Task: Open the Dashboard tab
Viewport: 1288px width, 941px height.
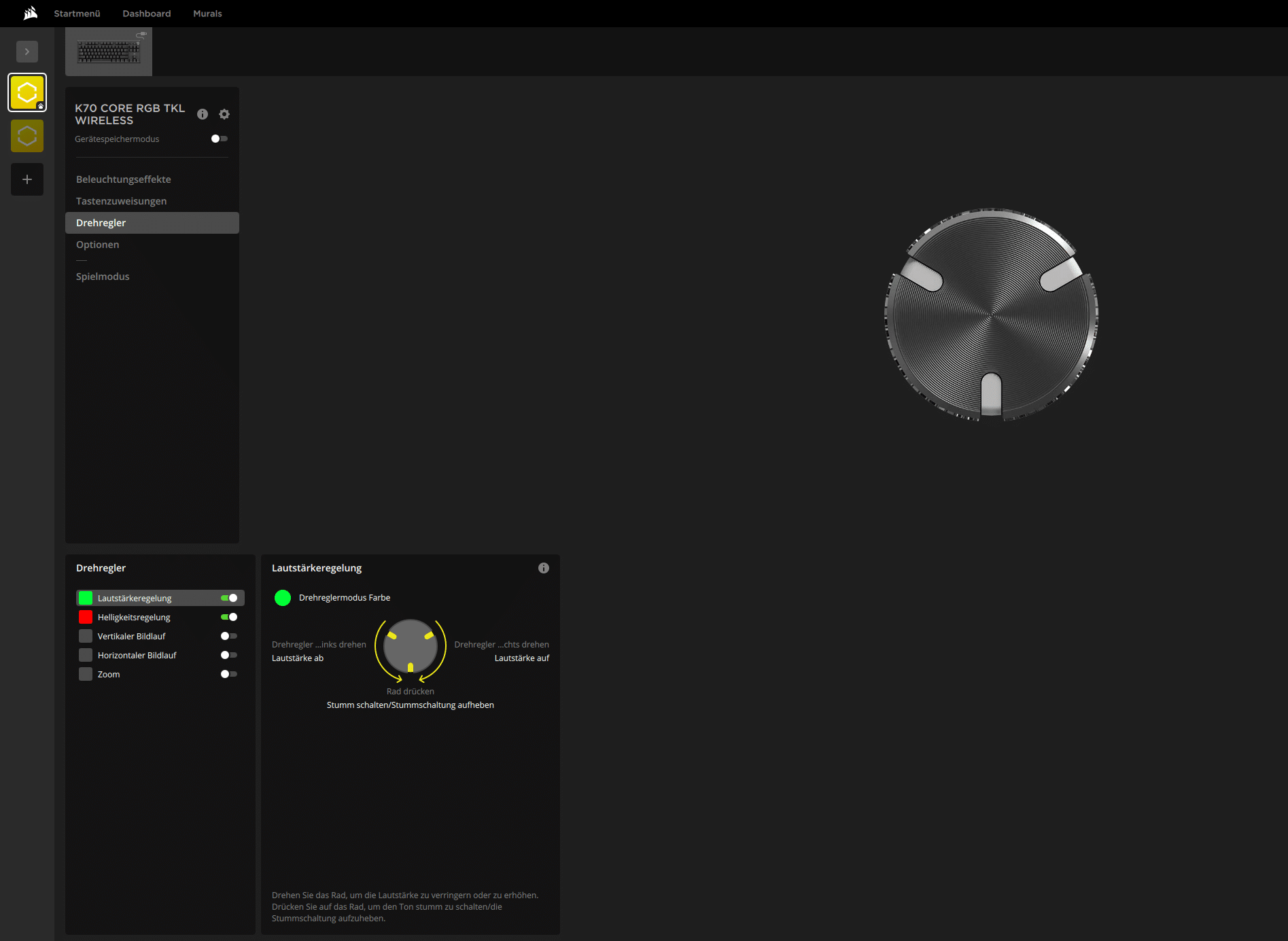Action: (147, 14)
